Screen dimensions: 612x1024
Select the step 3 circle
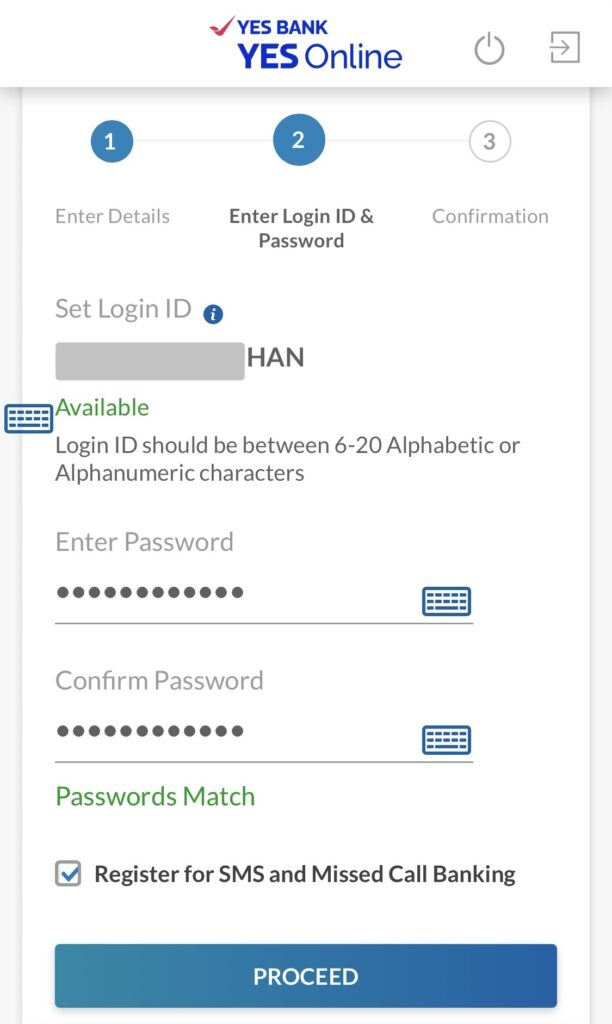(x=489, y=141)
